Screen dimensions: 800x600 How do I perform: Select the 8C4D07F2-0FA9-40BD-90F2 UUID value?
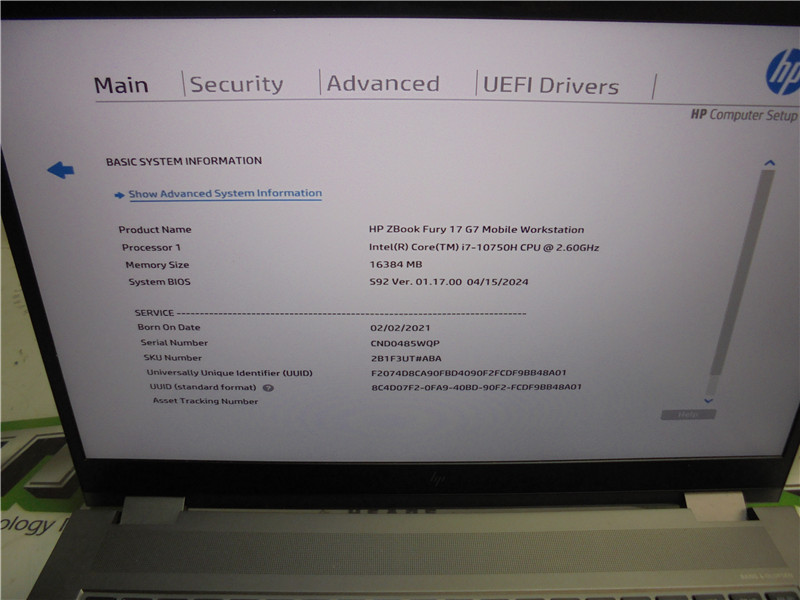(476, 387)
